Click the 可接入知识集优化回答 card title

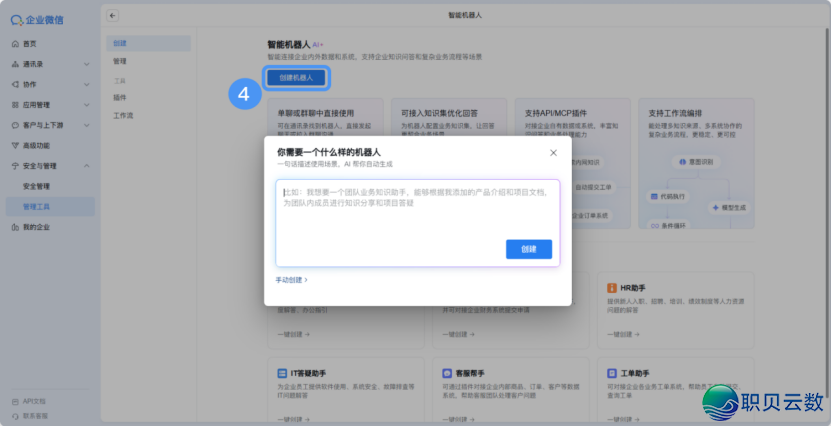[x=439, y=113]
